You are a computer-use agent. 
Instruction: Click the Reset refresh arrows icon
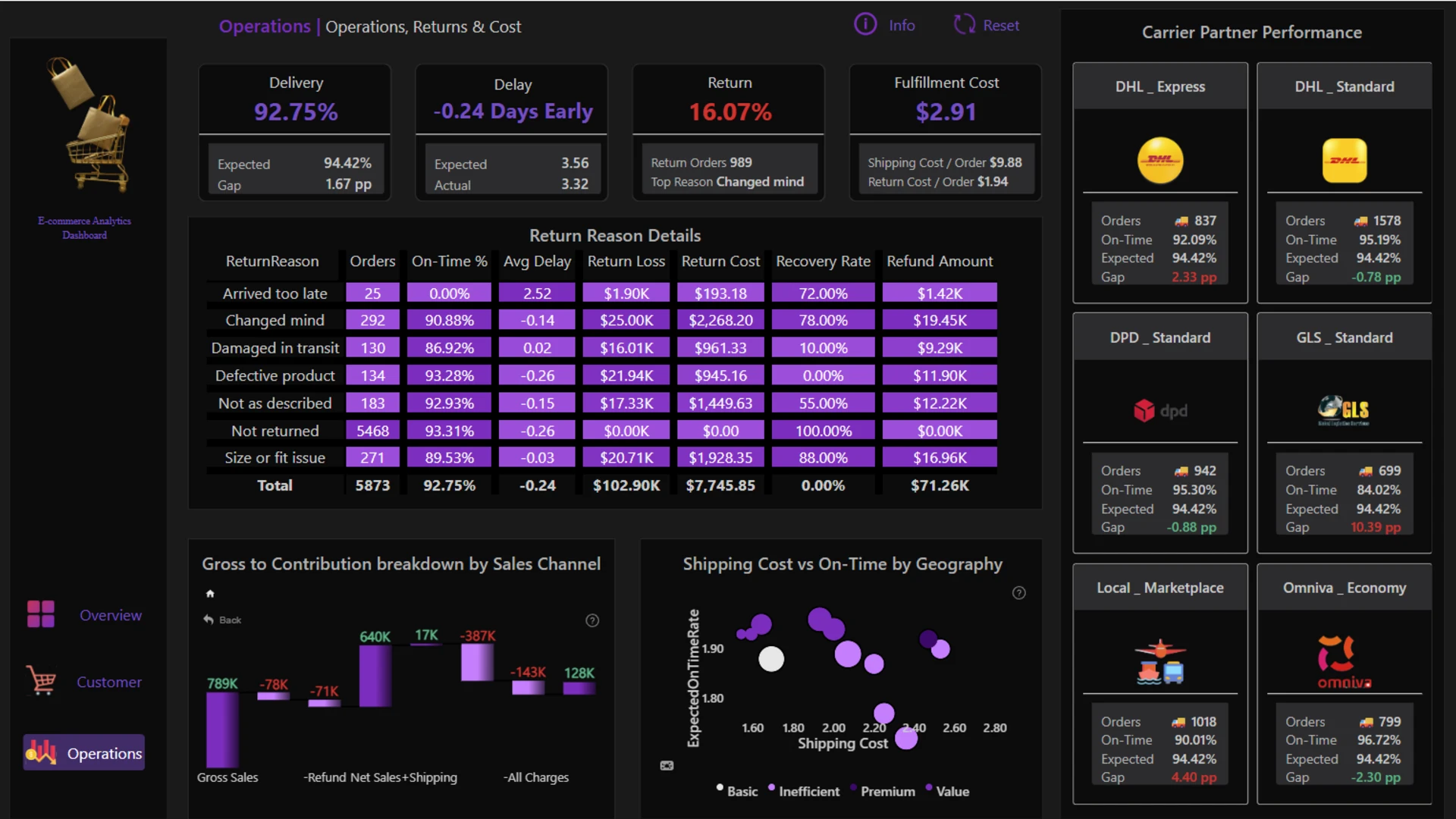click(x=964, y=24)
